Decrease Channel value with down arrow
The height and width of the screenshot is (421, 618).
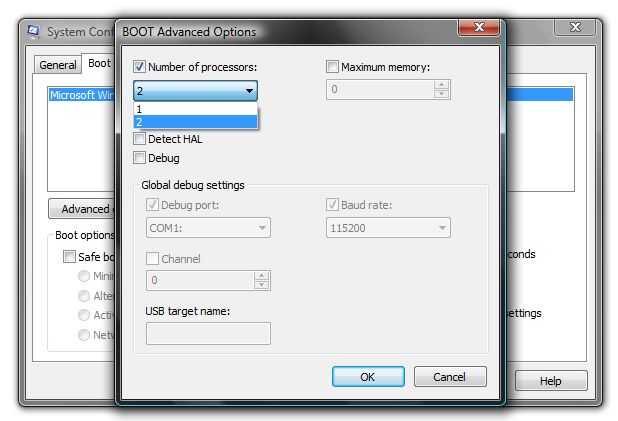262,285
